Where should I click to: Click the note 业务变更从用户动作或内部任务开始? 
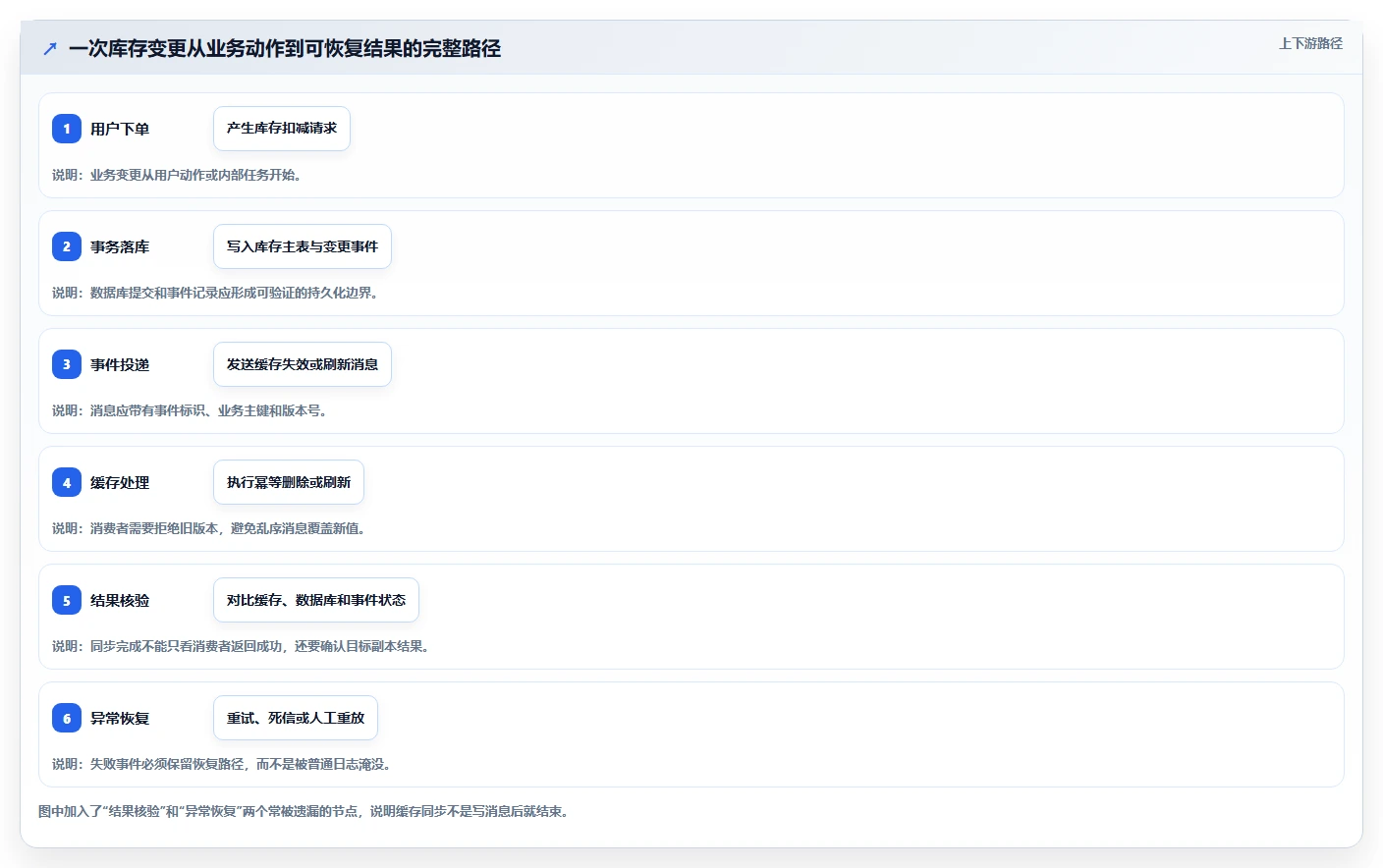pyautogui.click(x=195, y=175)
